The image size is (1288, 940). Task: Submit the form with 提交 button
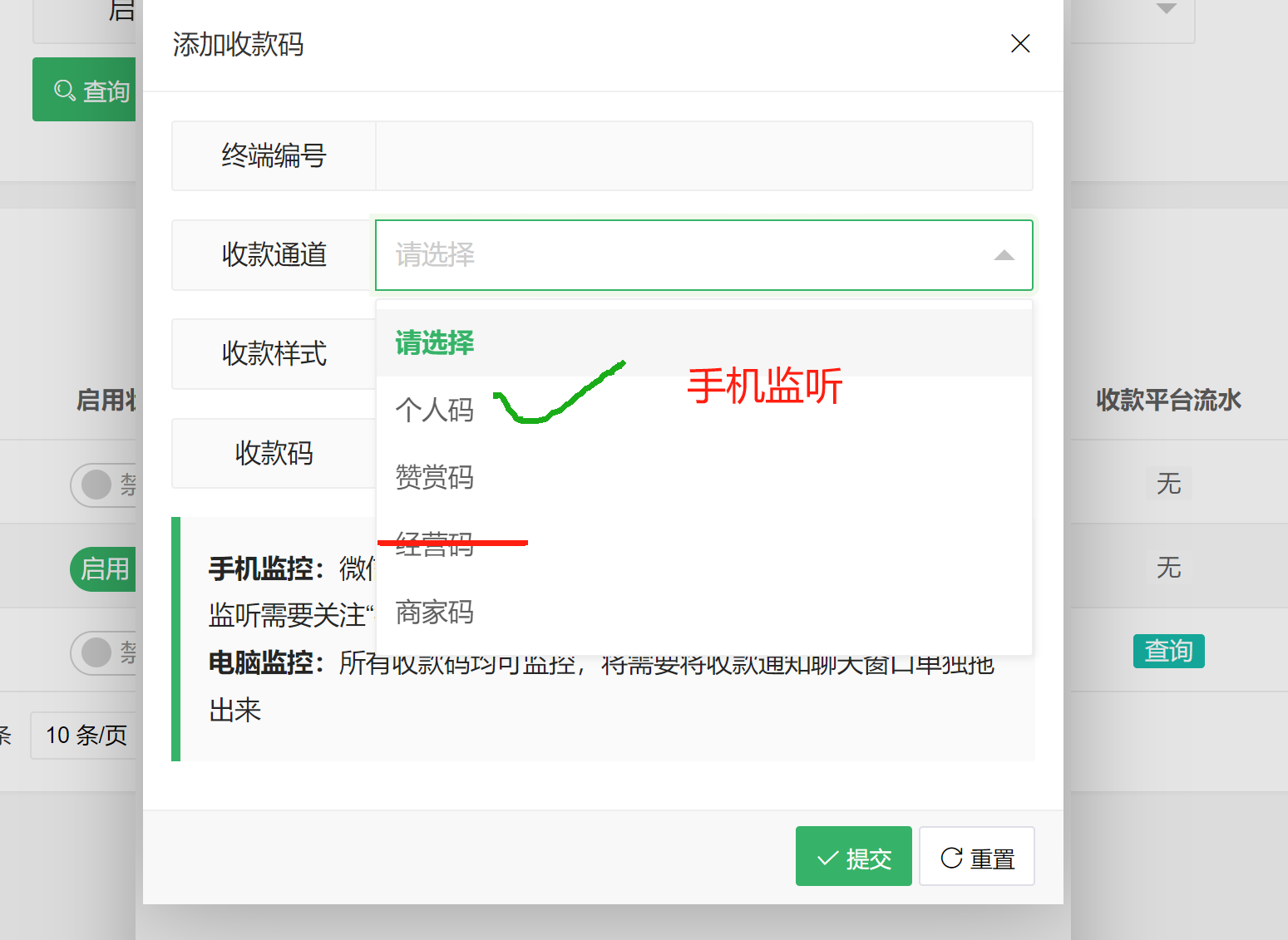click(853, 857)
